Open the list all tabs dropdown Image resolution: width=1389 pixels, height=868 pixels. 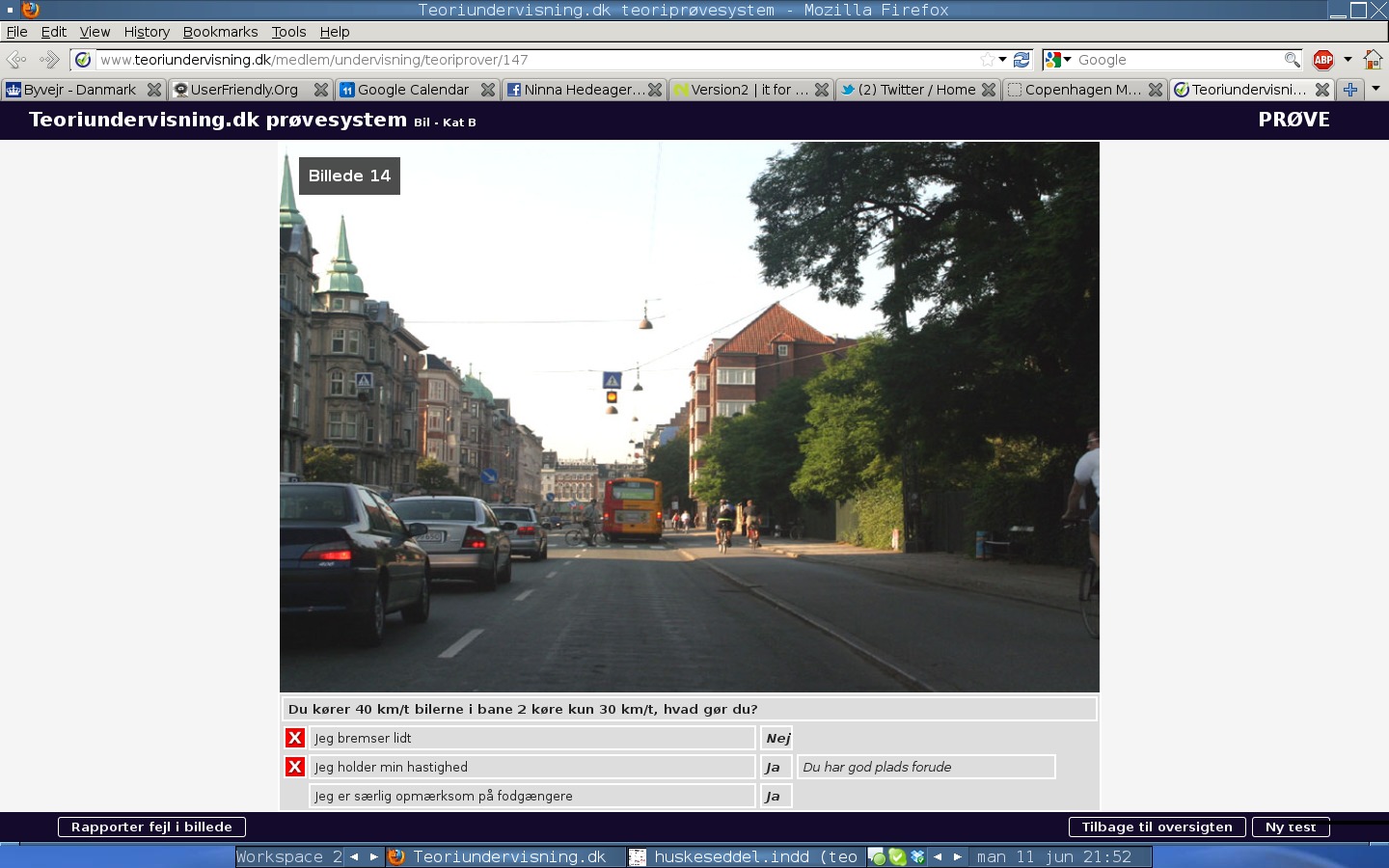click(x=1375, y=89)
